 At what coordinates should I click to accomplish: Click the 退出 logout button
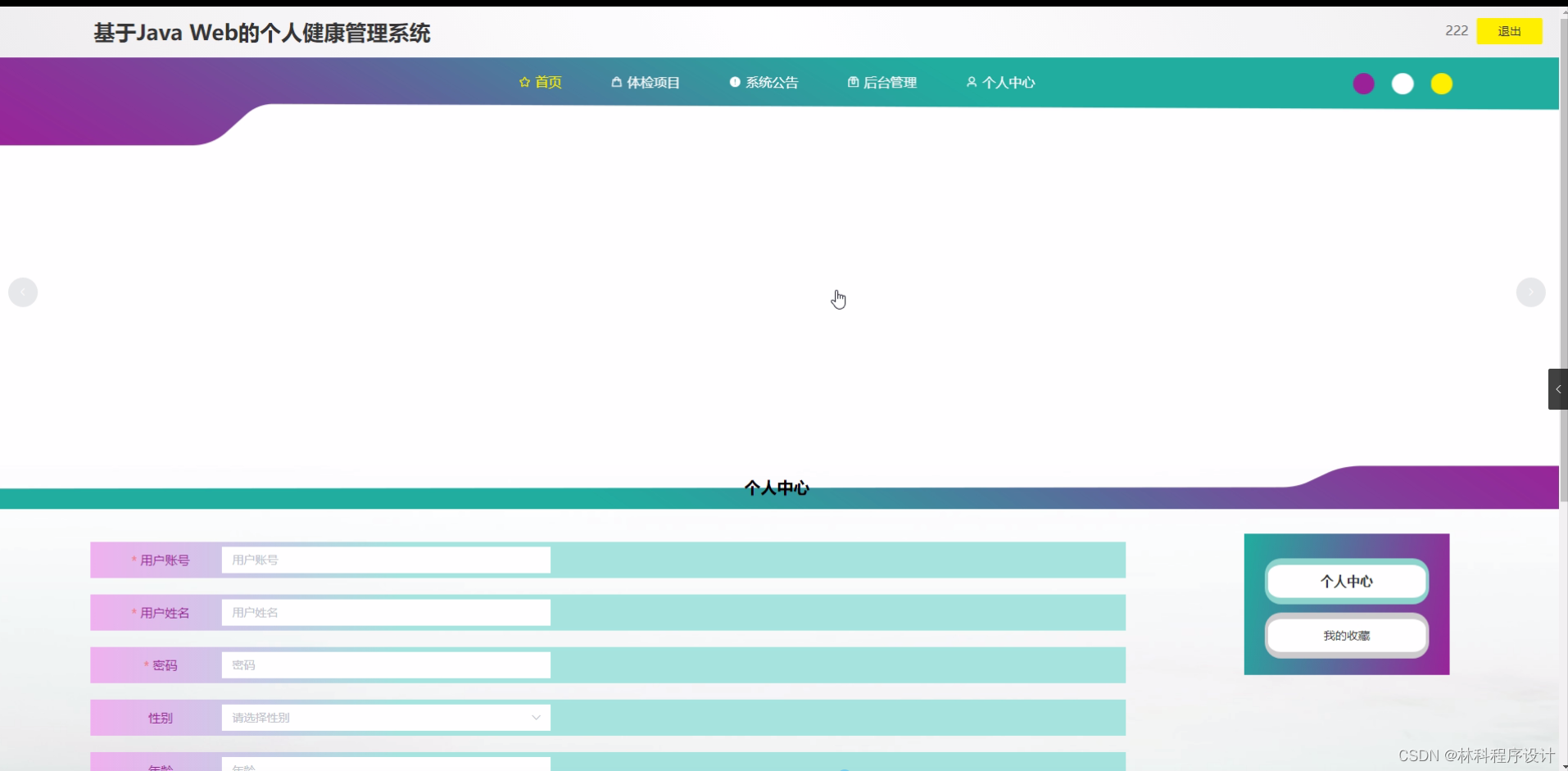(x=1509, y=31)
